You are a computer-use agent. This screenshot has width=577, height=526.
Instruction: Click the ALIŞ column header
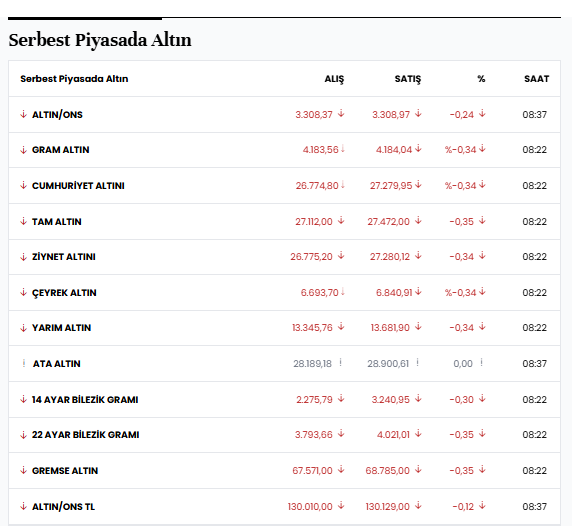pyautogui.click(x=334, y=79)
